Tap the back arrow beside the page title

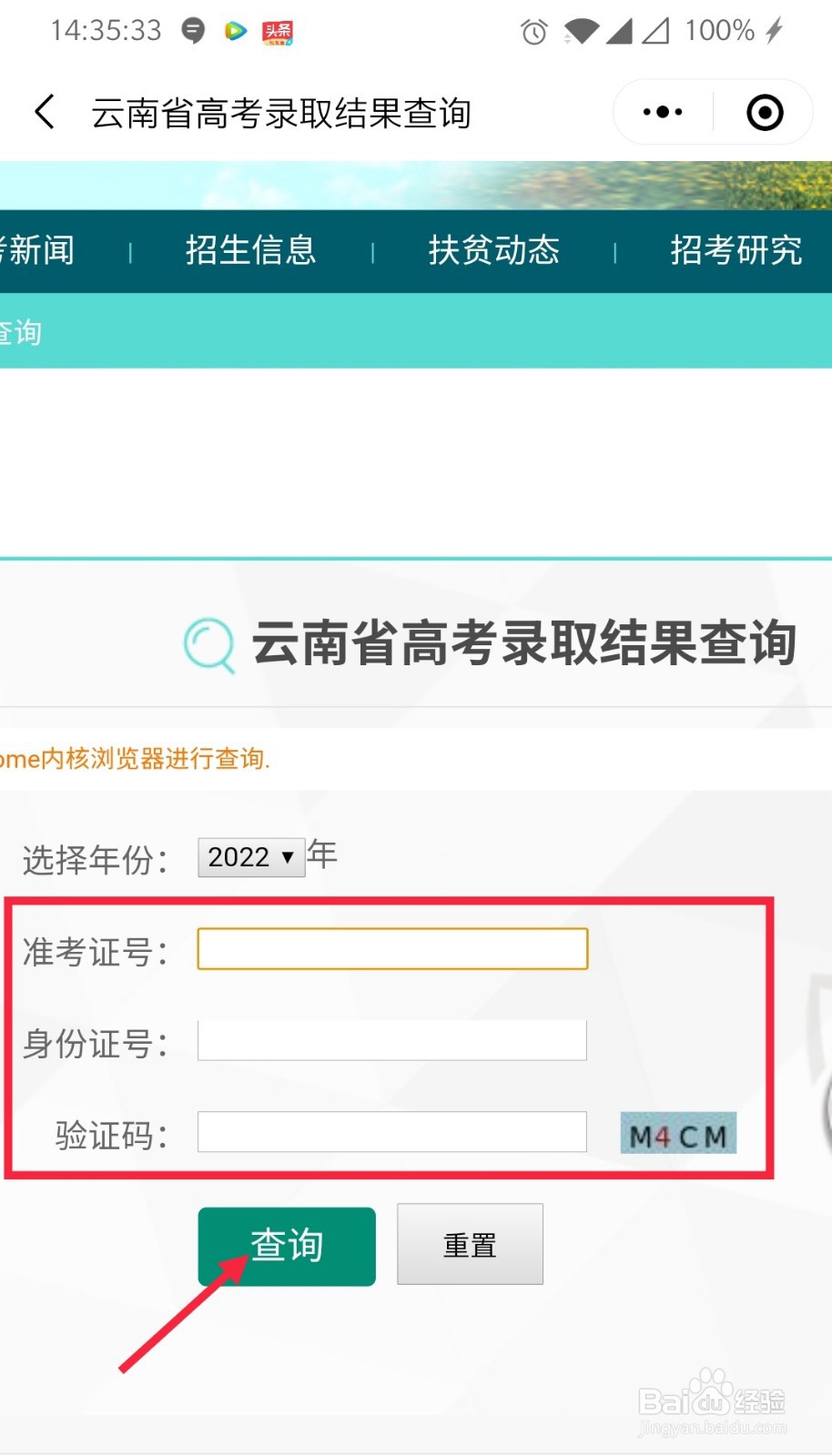pyautogui.click(x=44, y=111)
